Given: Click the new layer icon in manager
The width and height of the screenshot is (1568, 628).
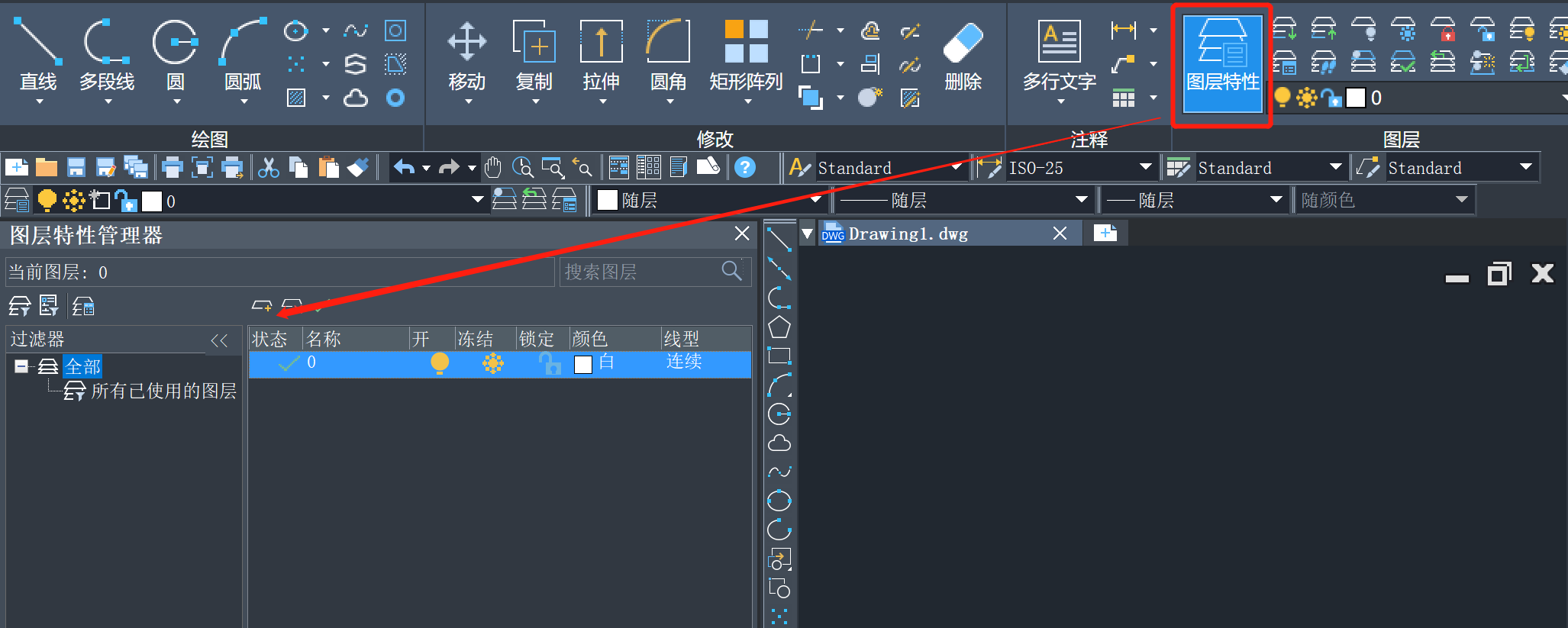Looking at the screenshot, I should click(262, 307).
